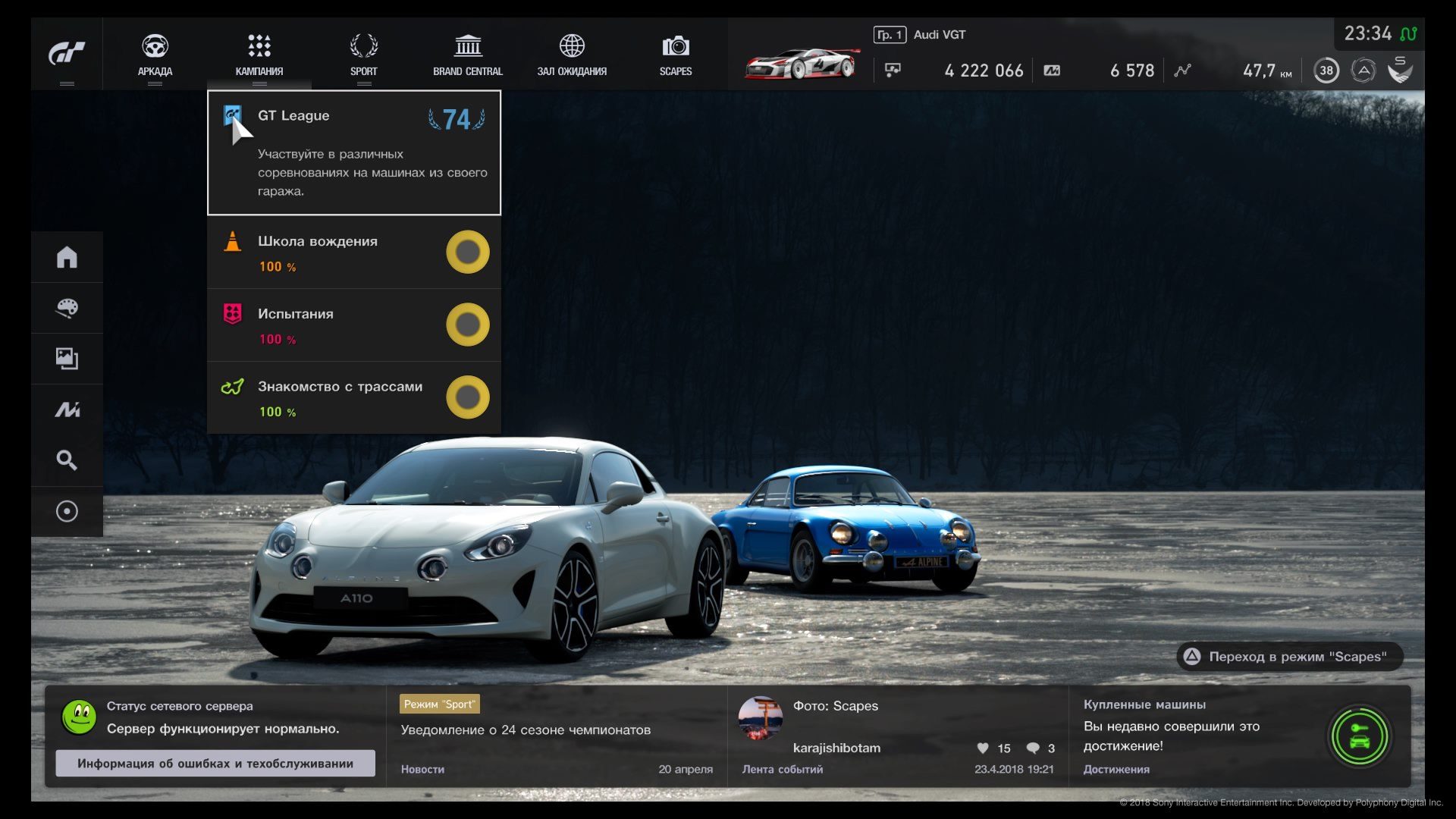The image size is (1456, 819).
Task: Click the mileage points icon
Action: [1052, 71]
